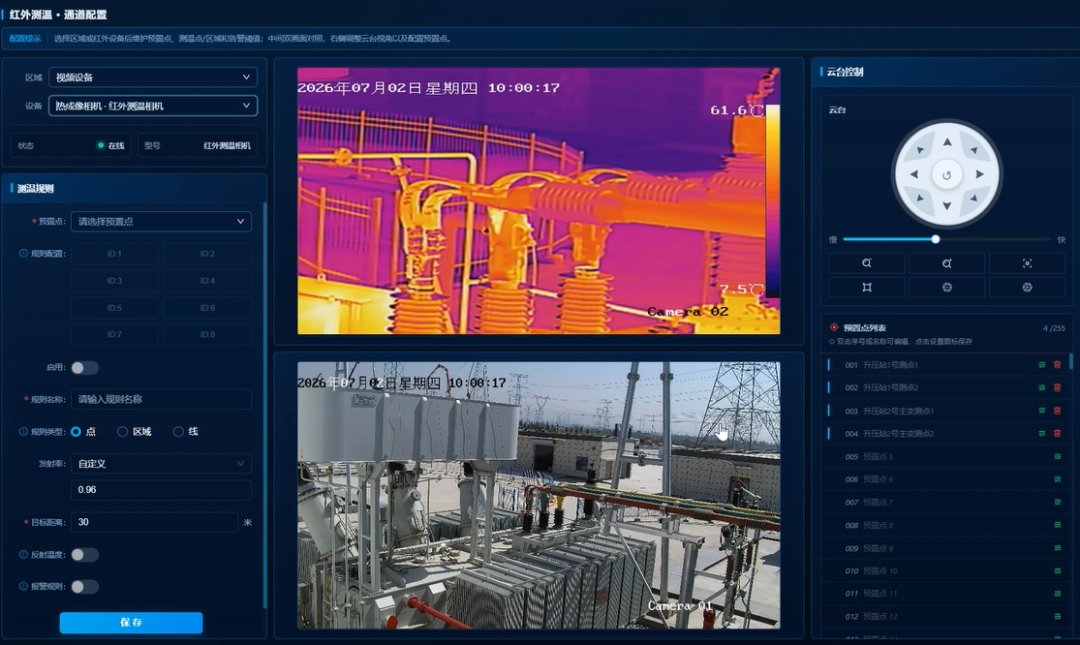Screen dimensions: 1080x645
Task: Save the rule with 保存 button
Action: [x=131, y=622]
